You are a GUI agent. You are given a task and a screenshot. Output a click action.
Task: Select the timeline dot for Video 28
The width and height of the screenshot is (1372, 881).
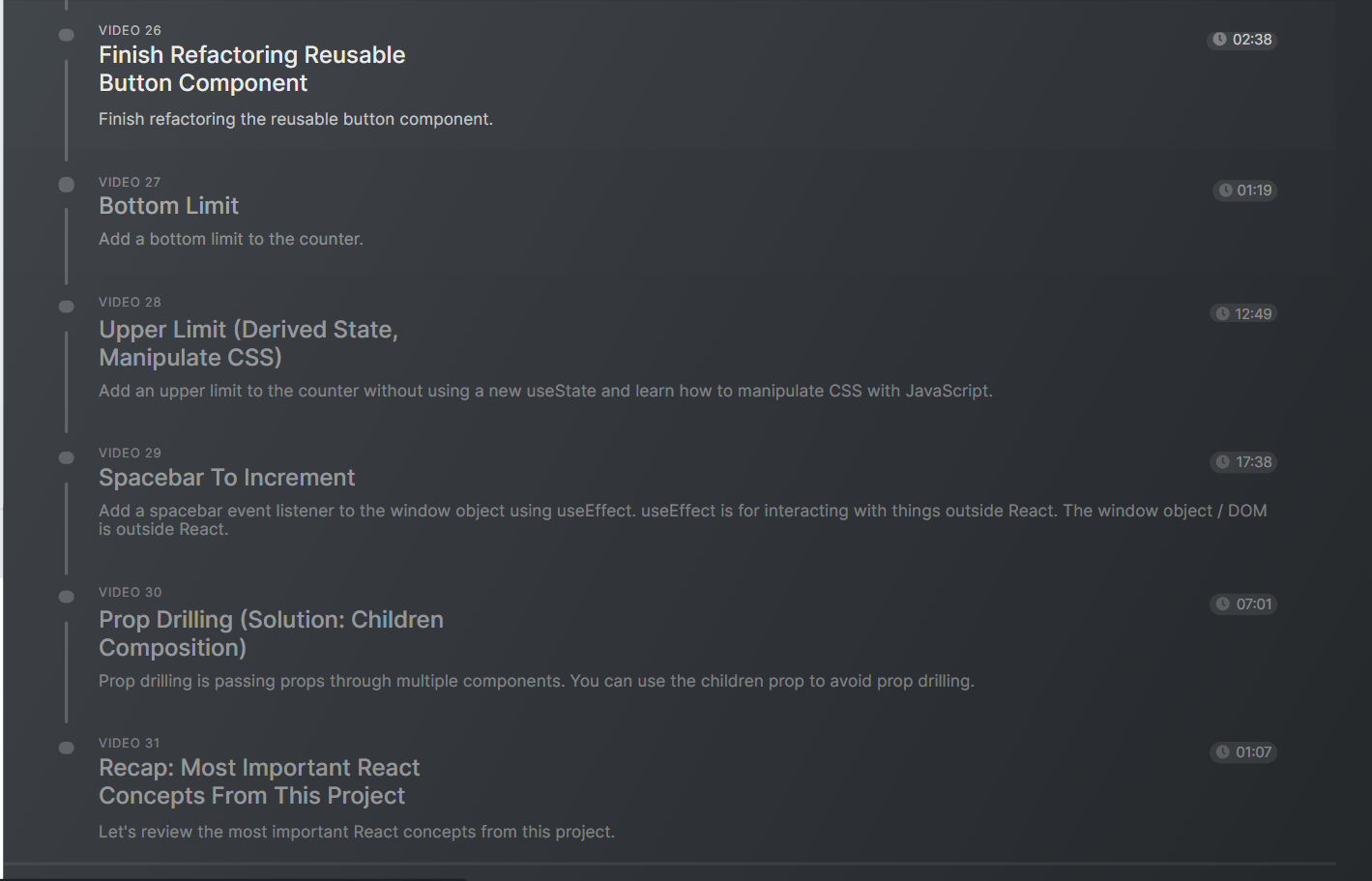(x=67, y=307)
